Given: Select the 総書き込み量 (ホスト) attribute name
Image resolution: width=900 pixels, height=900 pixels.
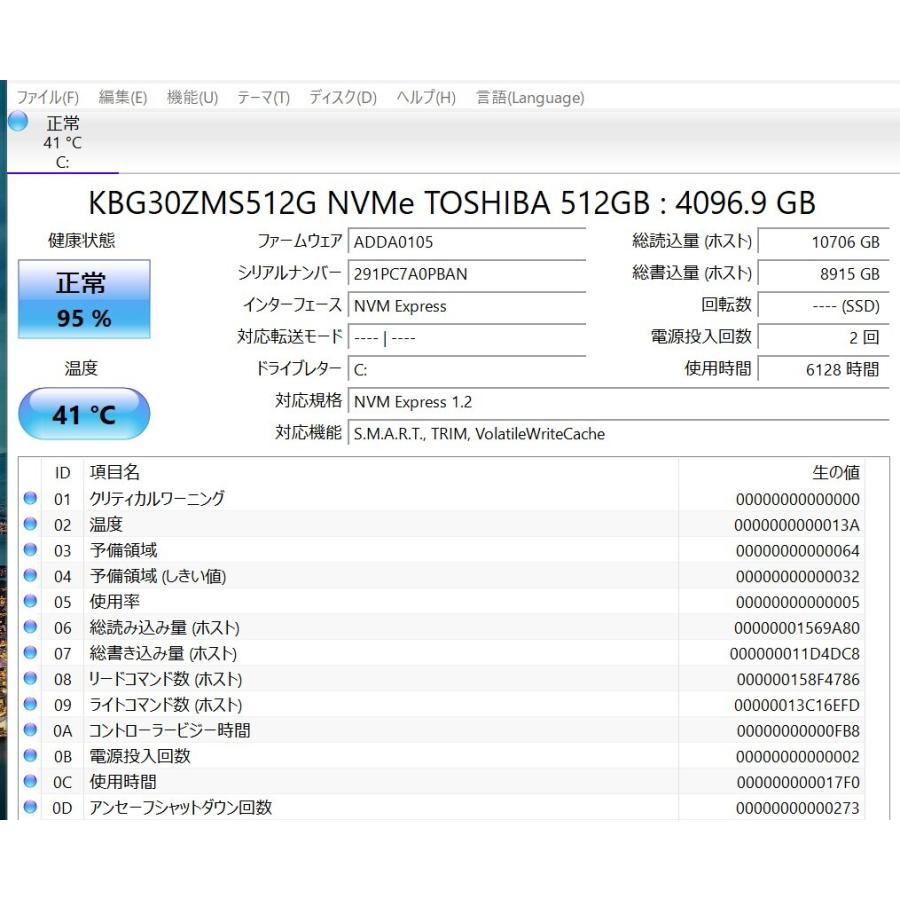Looking at the screenshot, I should point(163,653).
